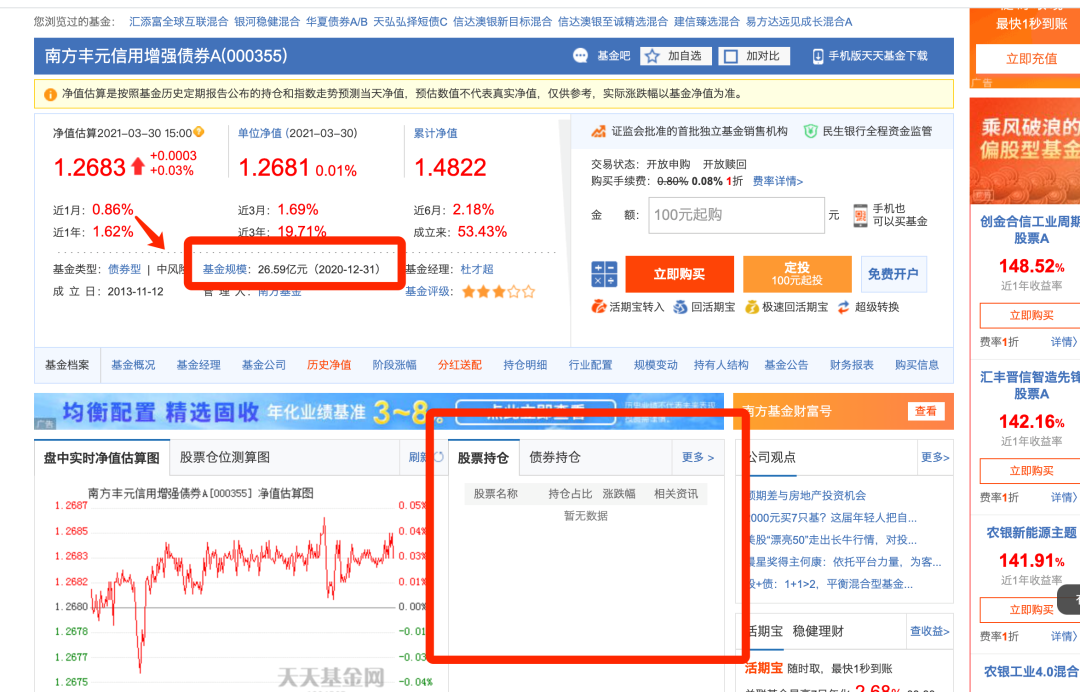Click the 回活期宝 icon
This screenshot has height=692, width=1080.
point(680,307)
